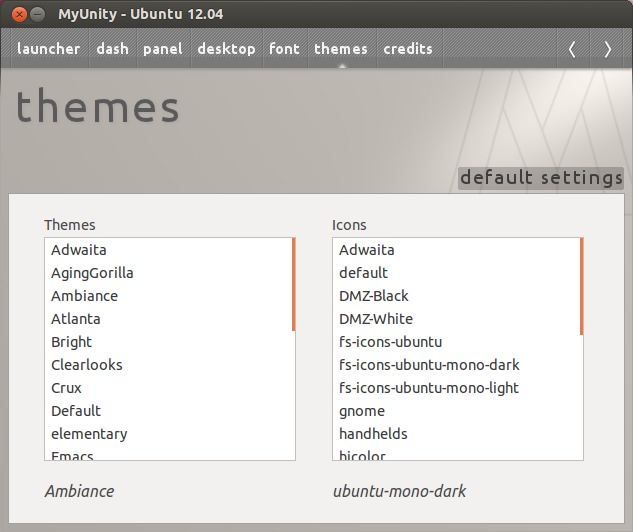This screenshot has height=532, width=633.
Task: Choose the AgingGorilla theme
Action: pyautogui.click(x=168, y=273)
